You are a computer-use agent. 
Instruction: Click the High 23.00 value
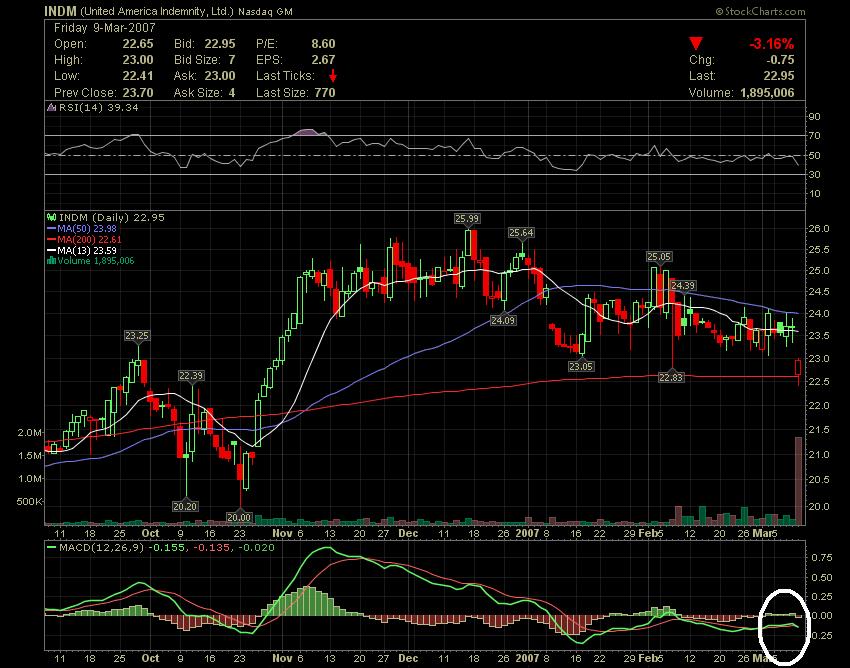[138, 60]
